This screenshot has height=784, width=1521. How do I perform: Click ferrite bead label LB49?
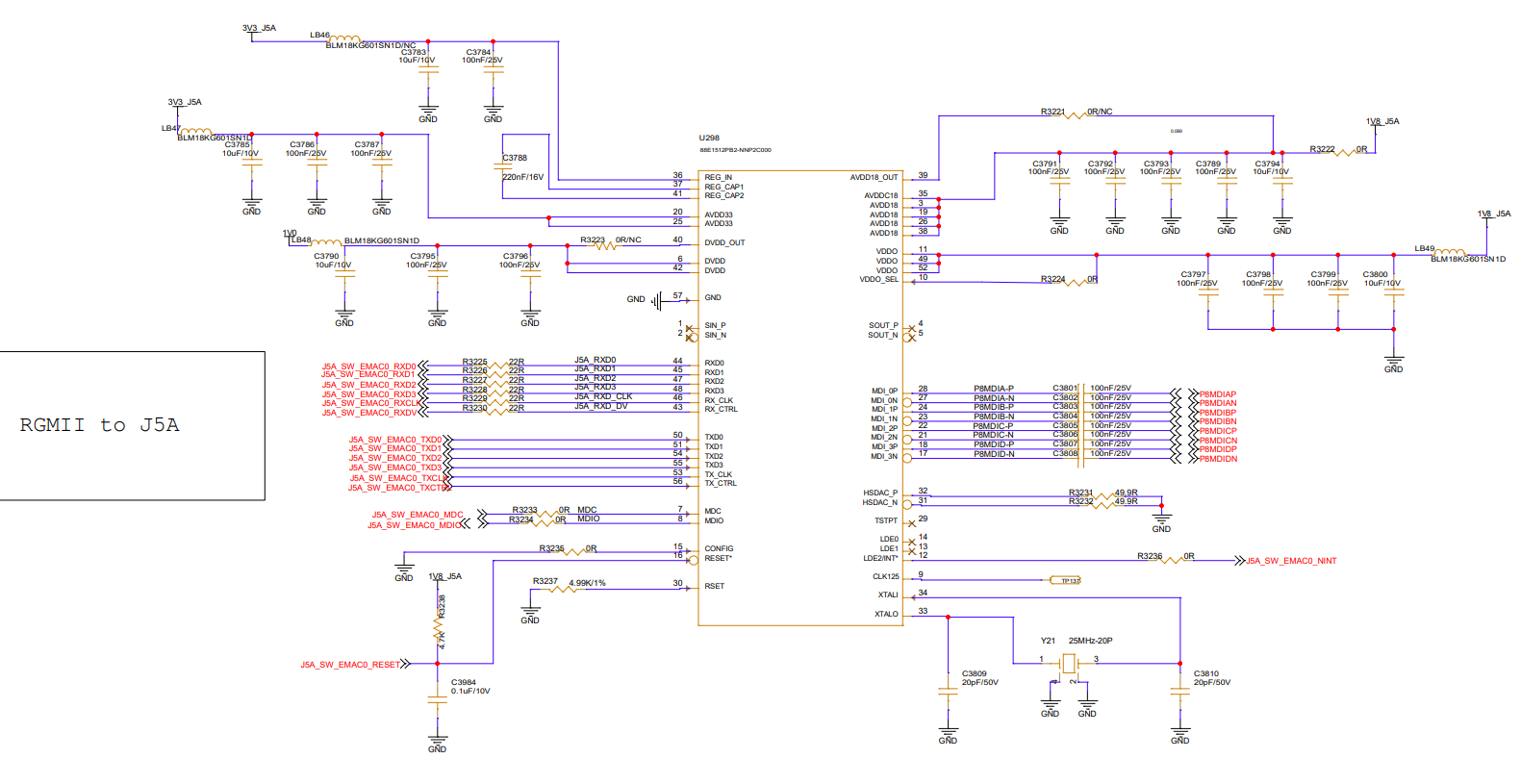pos(1424,248)
